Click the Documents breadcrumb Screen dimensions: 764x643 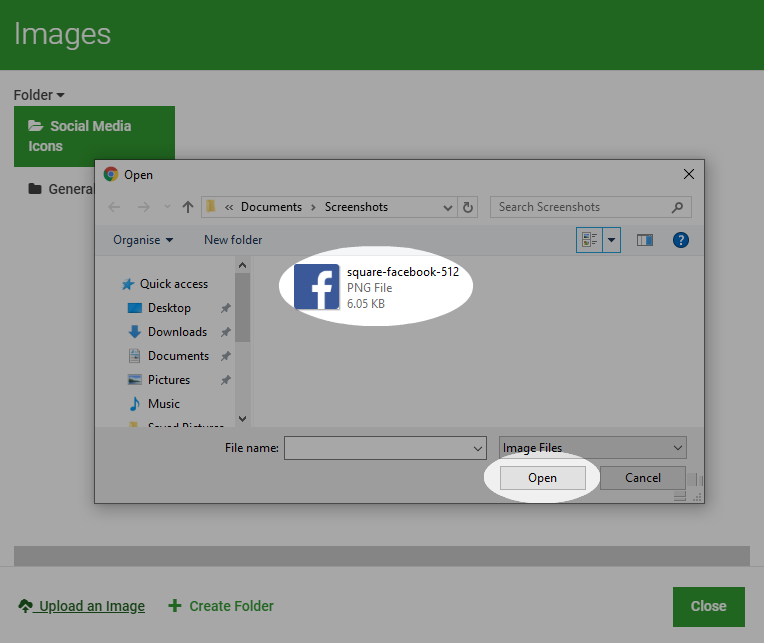(271, 207)
